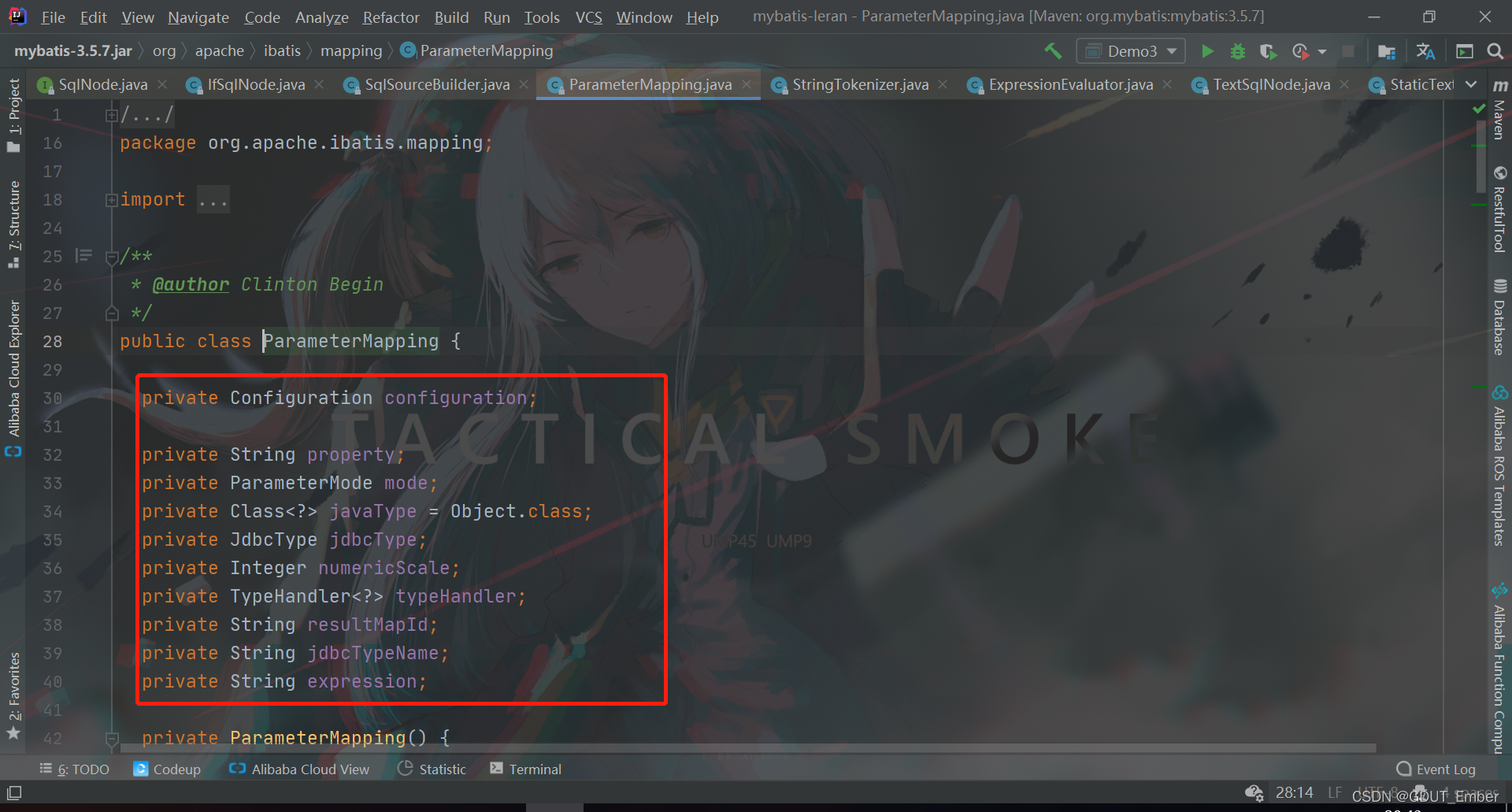Click the mapping breadcrumb segment

[x=351, y=51]
